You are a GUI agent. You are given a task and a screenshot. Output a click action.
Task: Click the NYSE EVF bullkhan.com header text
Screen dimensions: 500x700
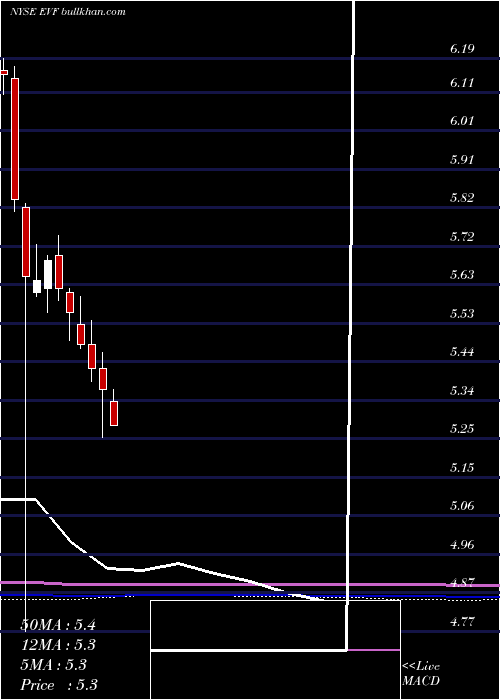click(68, 12)
